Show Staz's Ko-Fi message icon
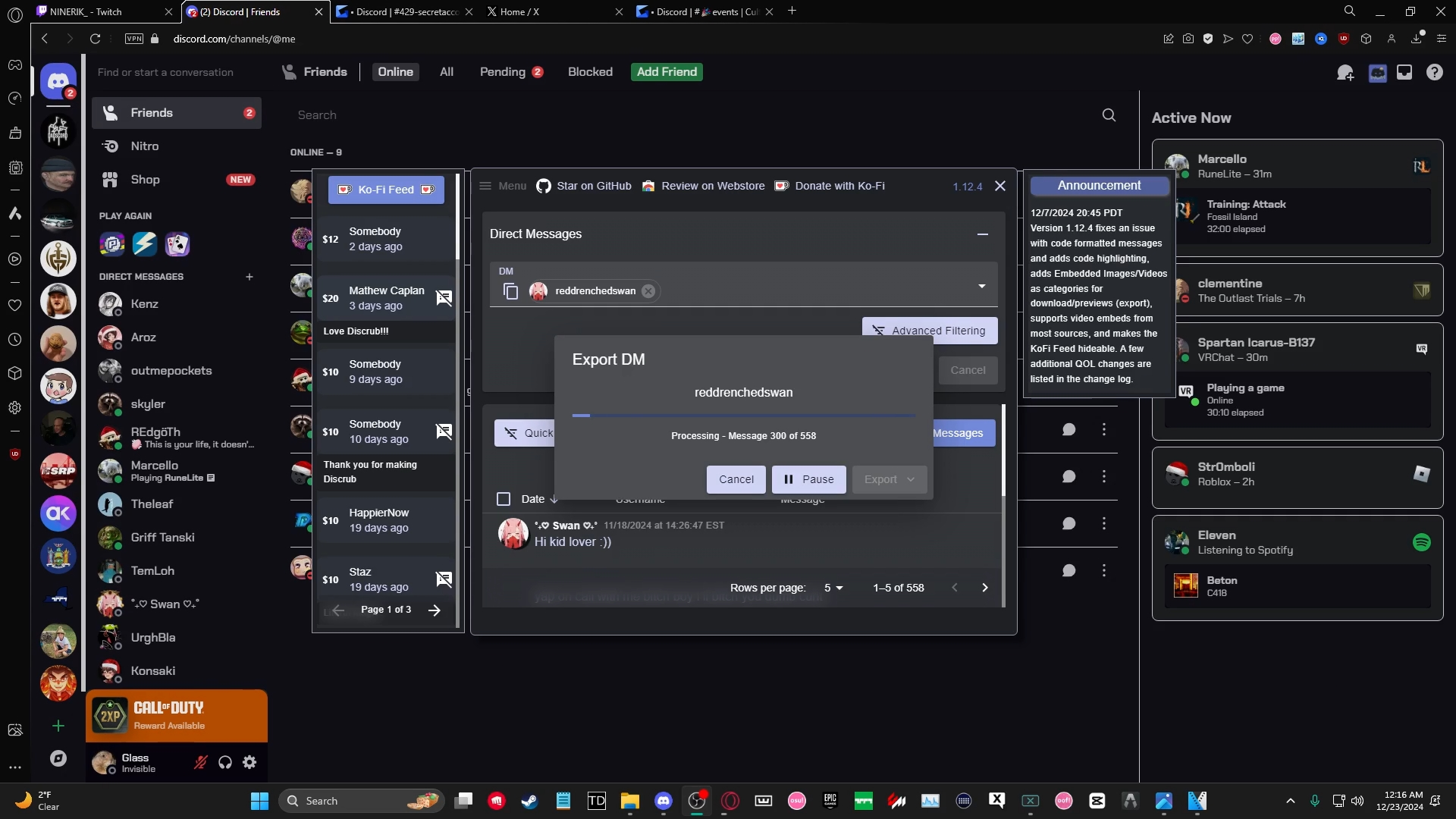This screenshot has height=819, width=1456. (x=444, y=579)
